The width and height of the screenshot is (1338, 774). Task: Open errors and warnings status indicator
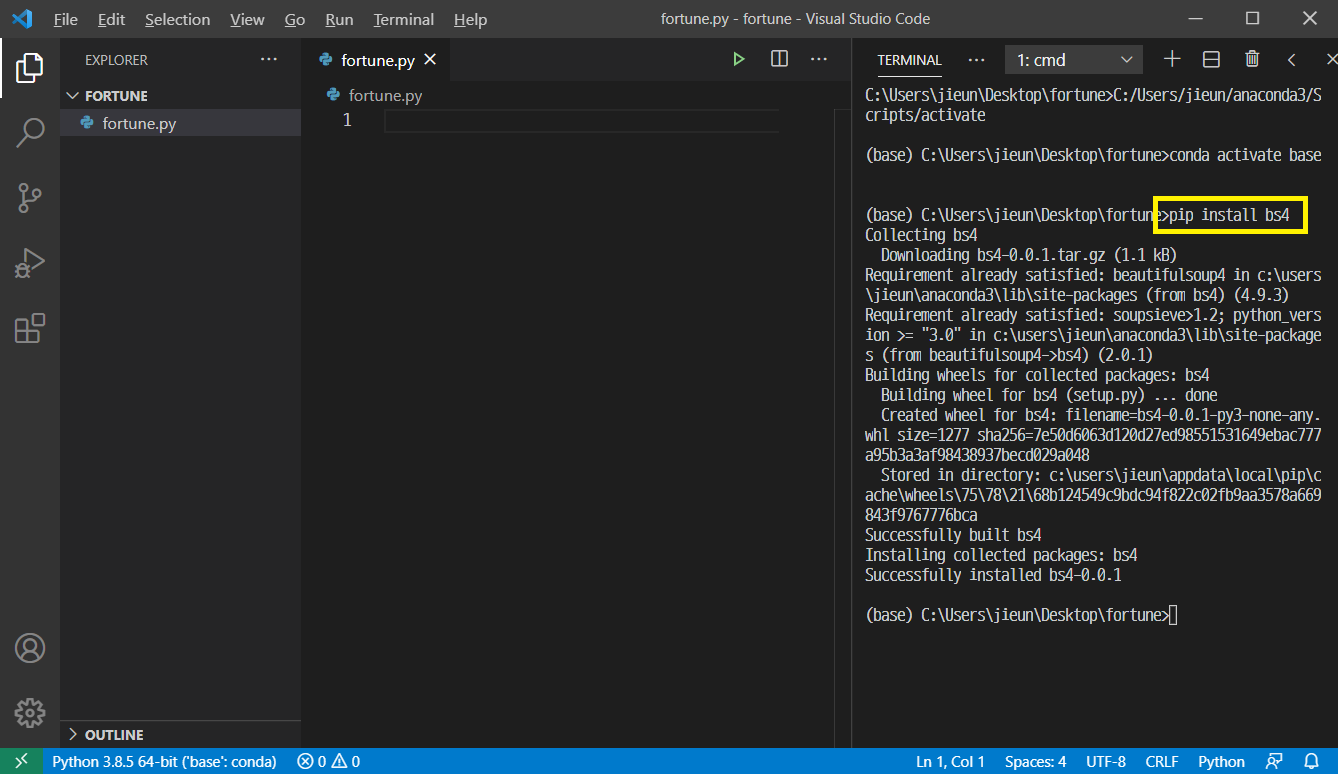click(329, 761)
